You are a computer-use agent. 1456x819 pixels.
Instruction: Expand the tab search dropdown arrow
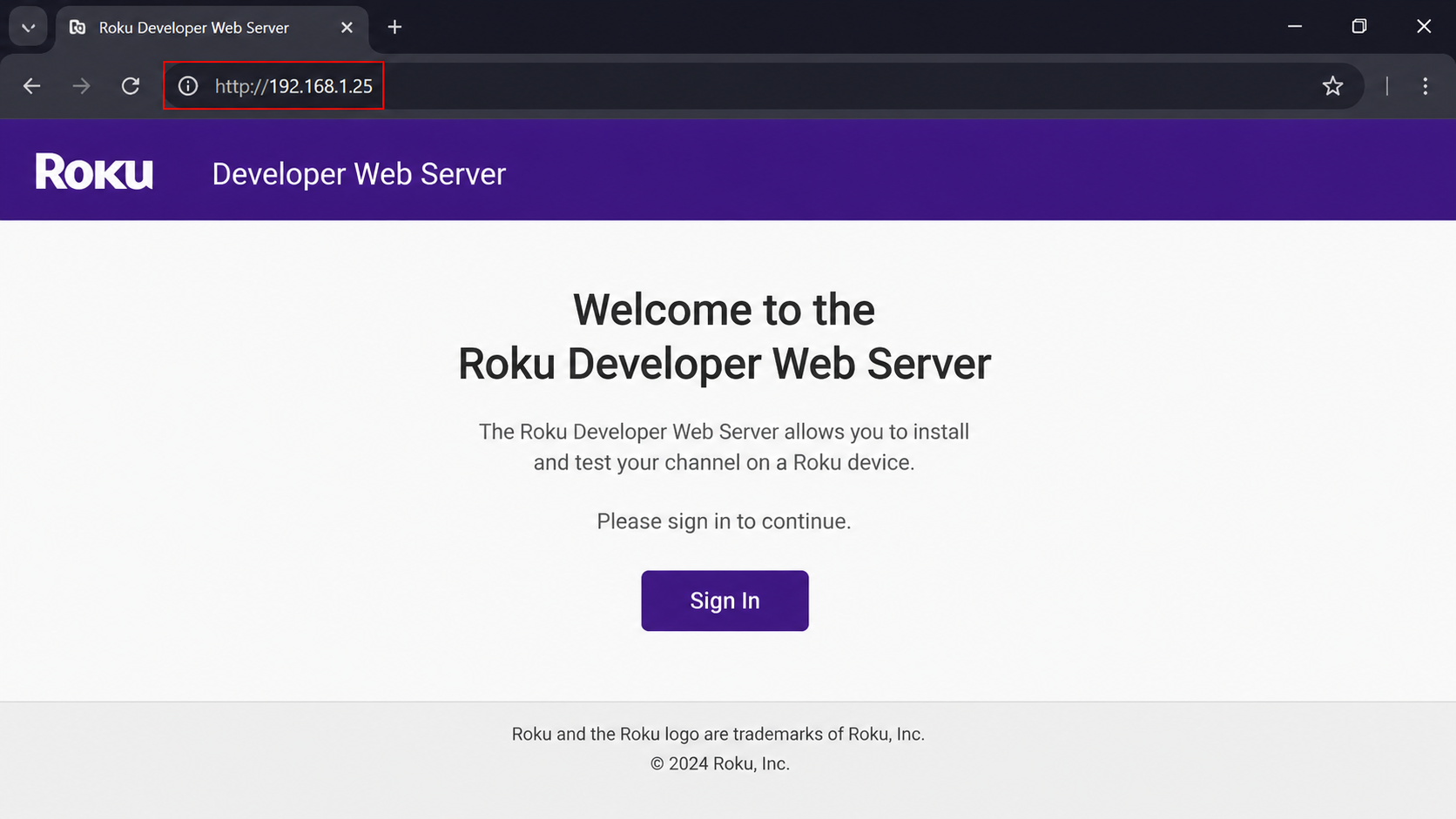[x=28, y=27]
